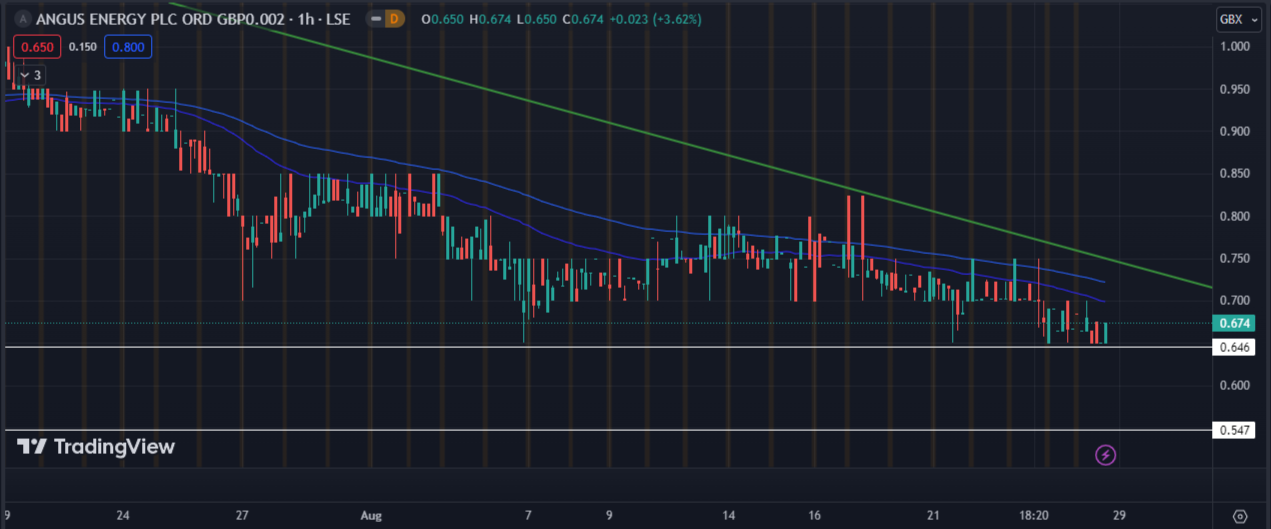Click the 0.150 spread value
Screen dimensions: 1271x529
click(x=82, y=47)
